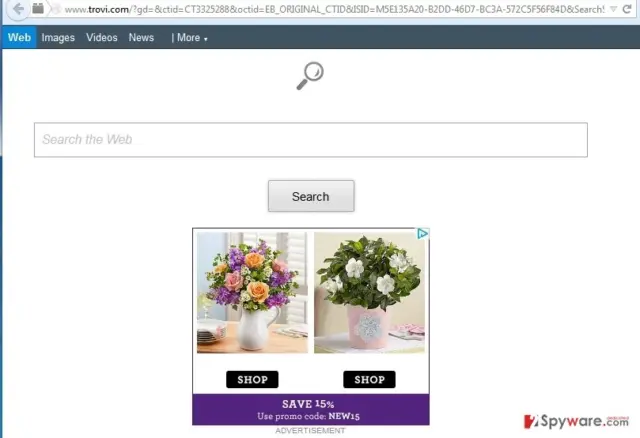Click the colorful rose bouquet image
This screenshot has width=640, height=438.
pyautogui.click(x=252, y=292)
